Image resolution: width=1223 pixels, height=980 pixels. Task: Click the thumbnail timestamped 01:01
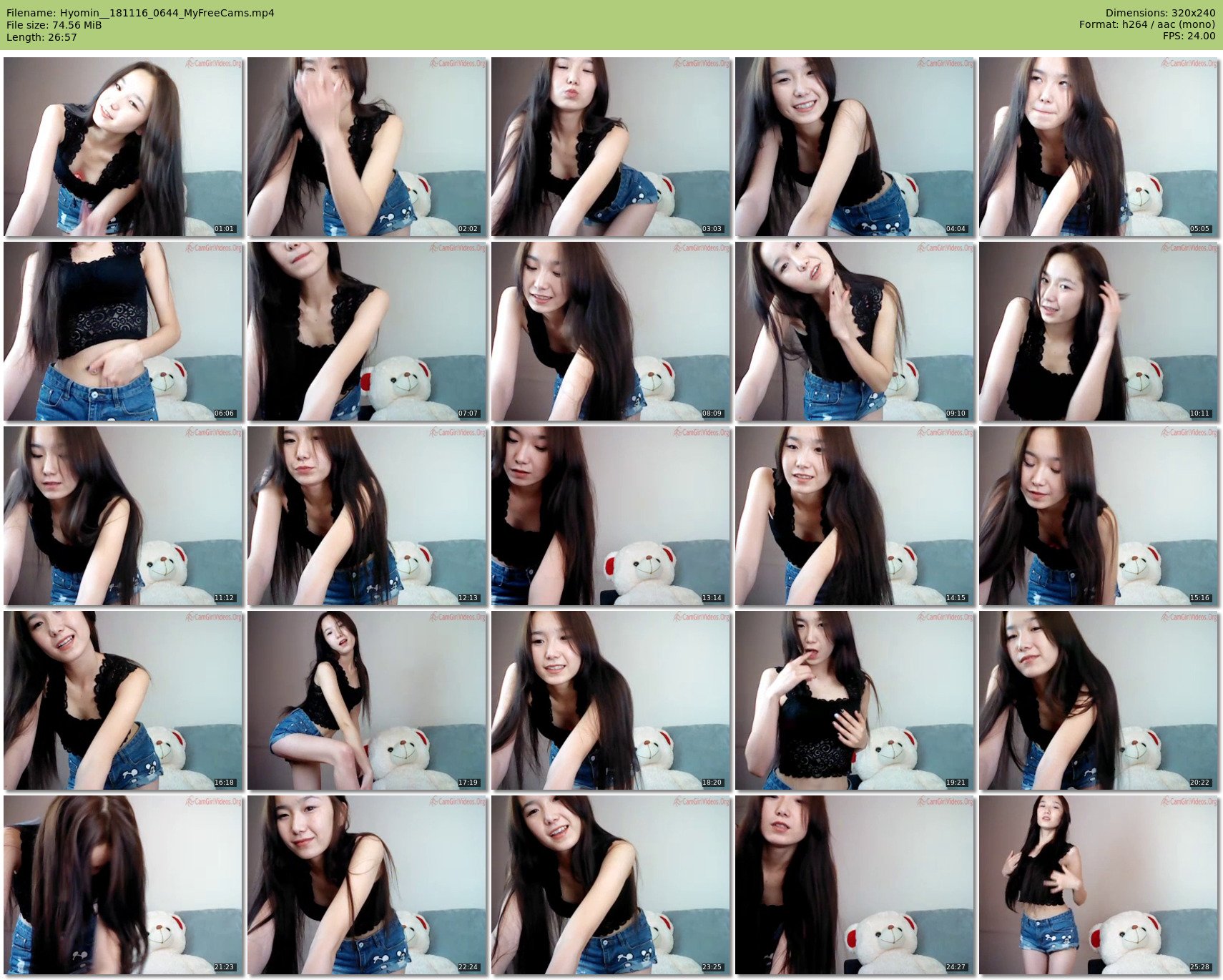pyautogui.click(x=123, y=147)
